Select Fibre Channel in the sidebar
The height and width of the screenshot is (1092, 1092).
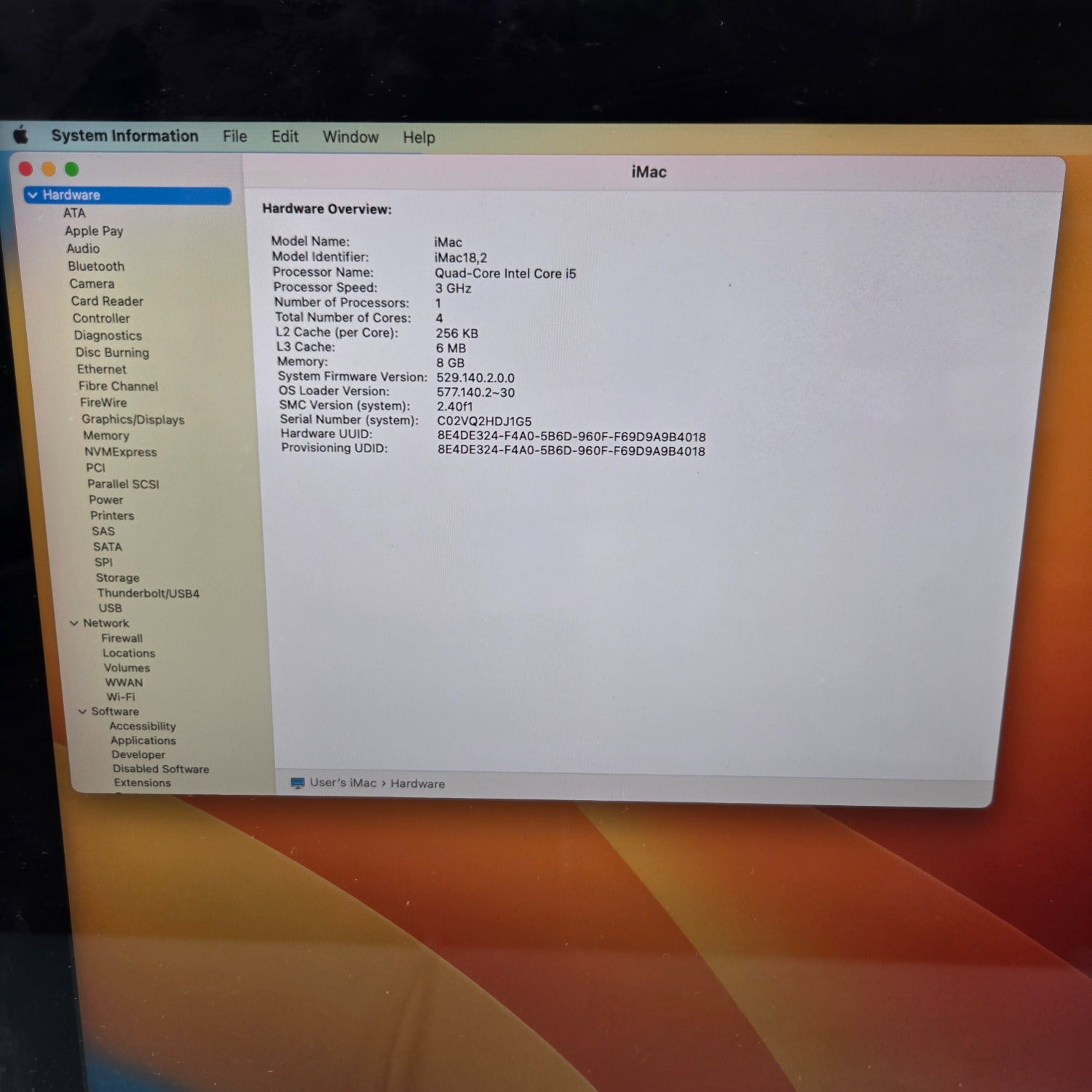point(118,386)
